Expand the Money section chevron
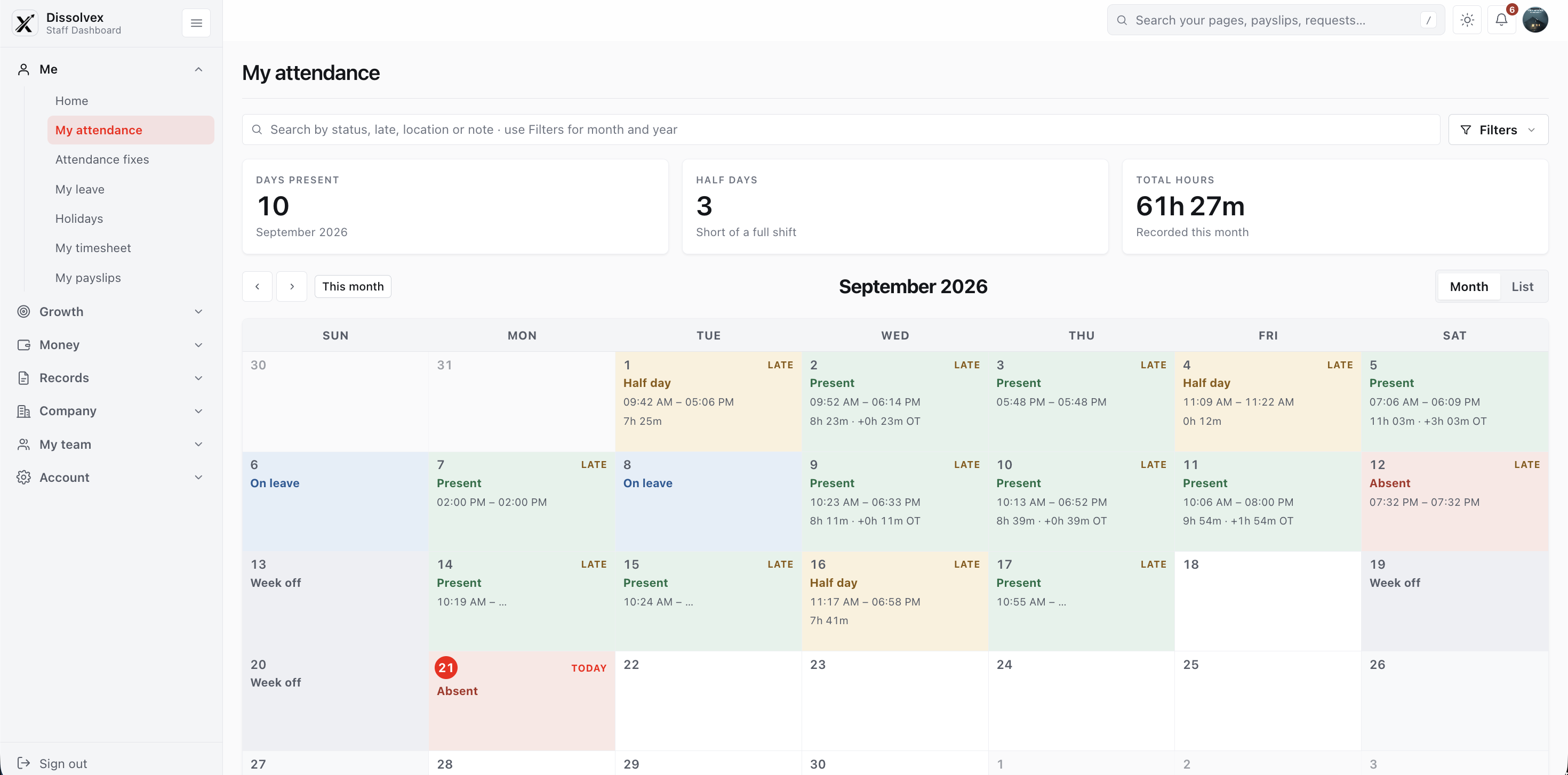This screenshot has height=775, width=1568. (198, 345)
